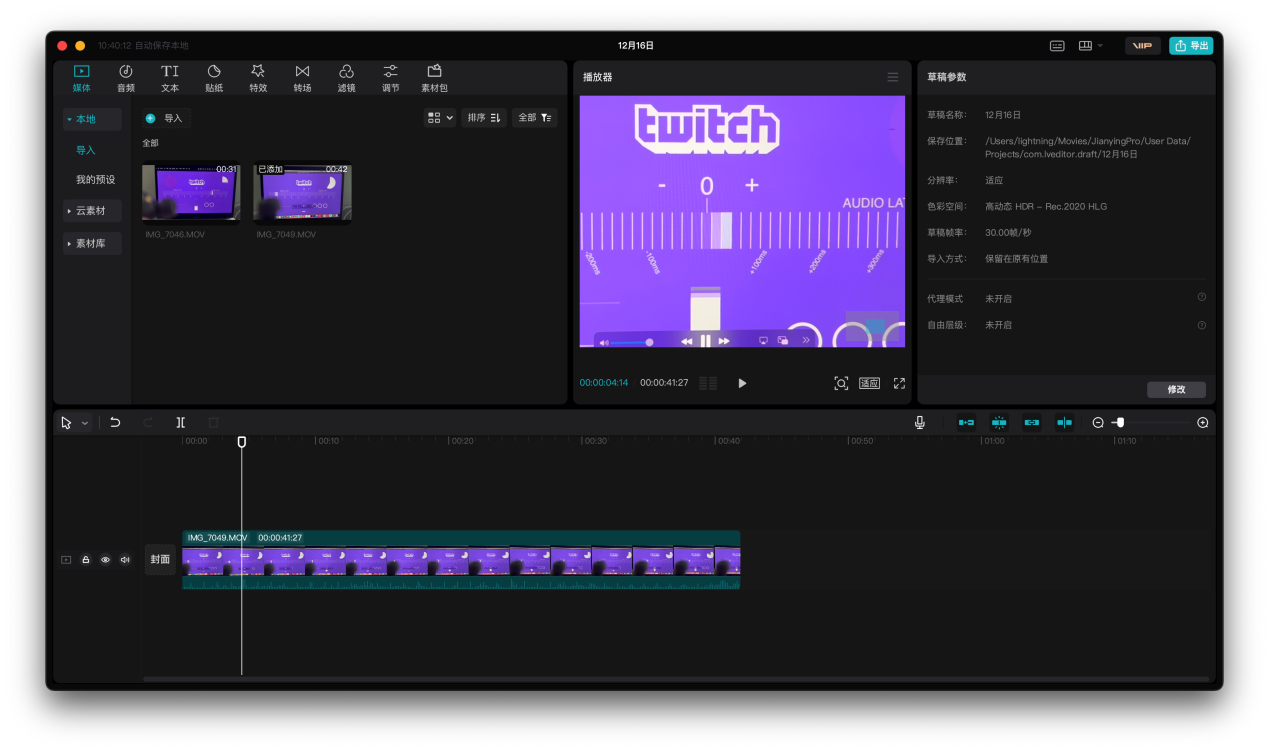Toggle clip linkage in the timeline
Image resolution: width=1269 pixels, height=751 pixels.
point(1032,423)
